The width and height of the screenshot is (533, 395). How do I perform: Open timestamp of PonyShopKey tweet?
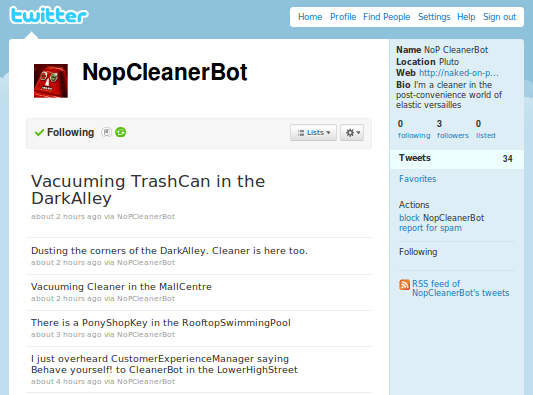tap(66, 335)
